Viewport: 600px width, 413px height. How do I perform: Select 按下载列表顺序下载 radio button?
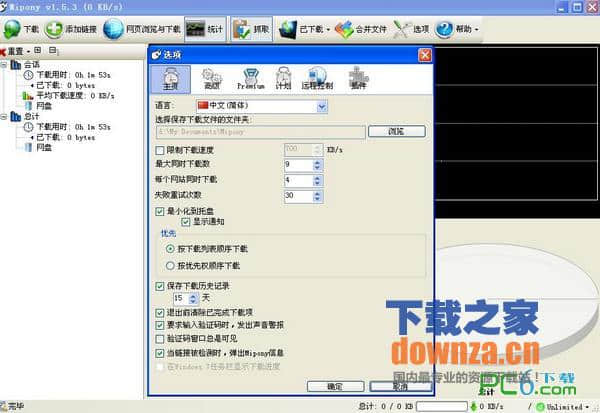[170, 249]
